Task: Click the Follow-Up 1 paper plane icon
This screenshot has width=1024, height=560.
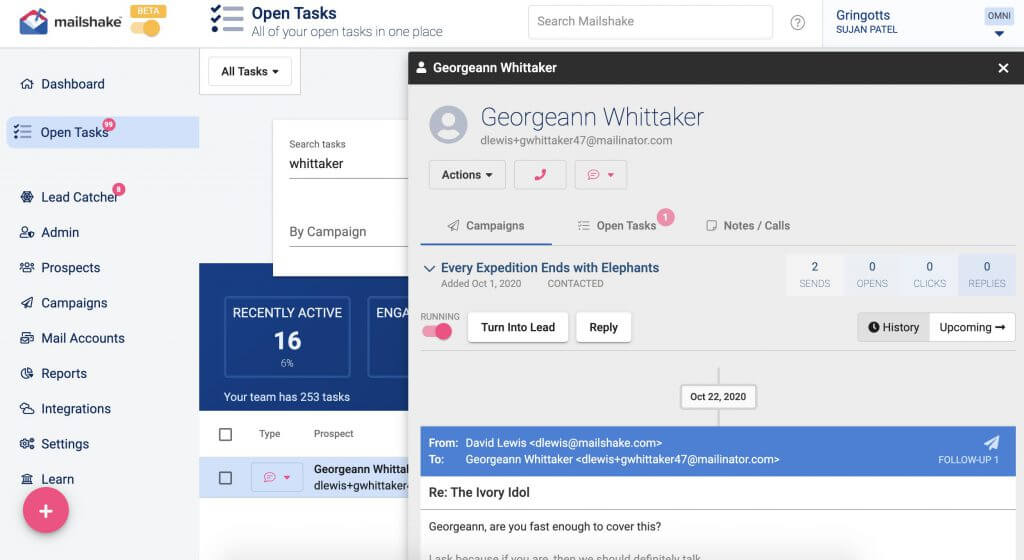Action: point(991,443)
